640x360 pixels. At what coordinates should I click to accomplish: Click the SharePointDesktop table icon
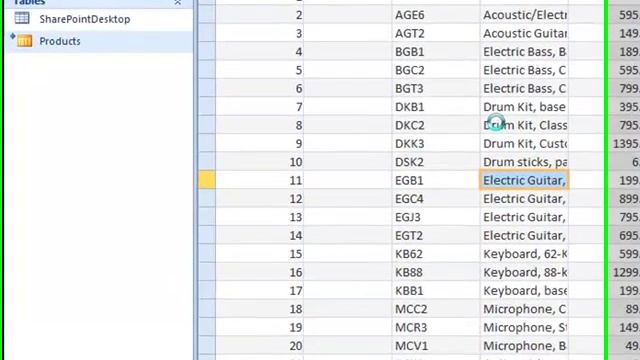(22, 18)
